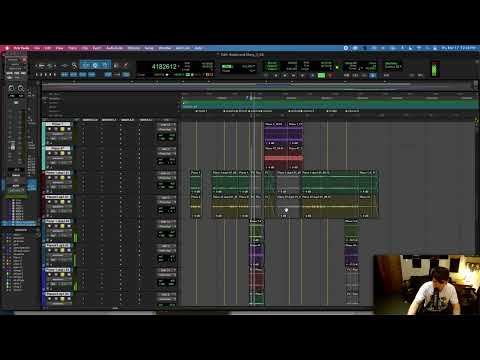Viewport: 480px width, 360px height.
Task: Open the View menu
Action: coord(59,48)
